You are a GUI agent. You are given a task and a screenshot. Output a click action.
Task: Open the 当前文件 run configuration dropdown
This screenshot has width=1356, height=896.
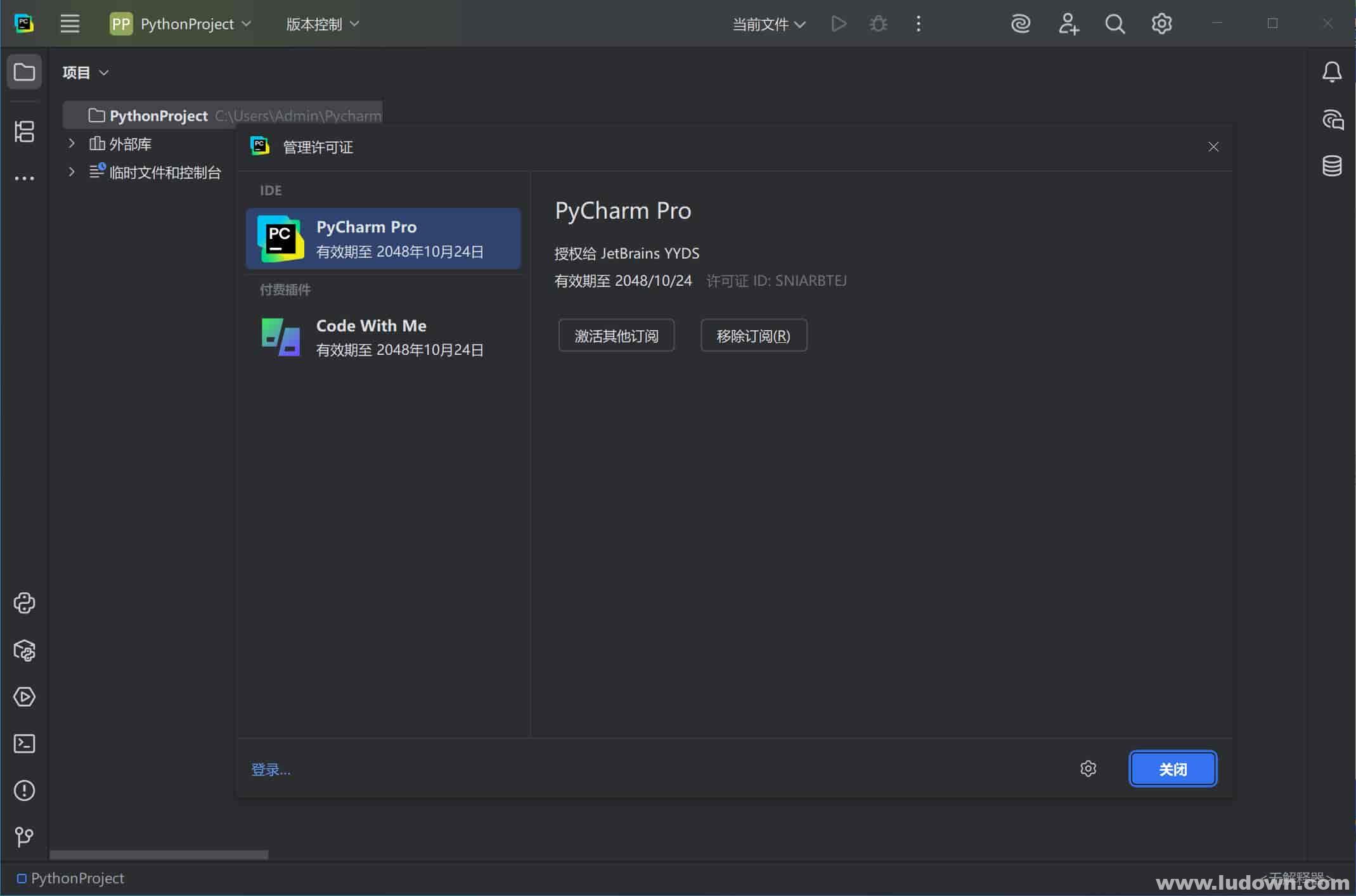pos(769,24)
